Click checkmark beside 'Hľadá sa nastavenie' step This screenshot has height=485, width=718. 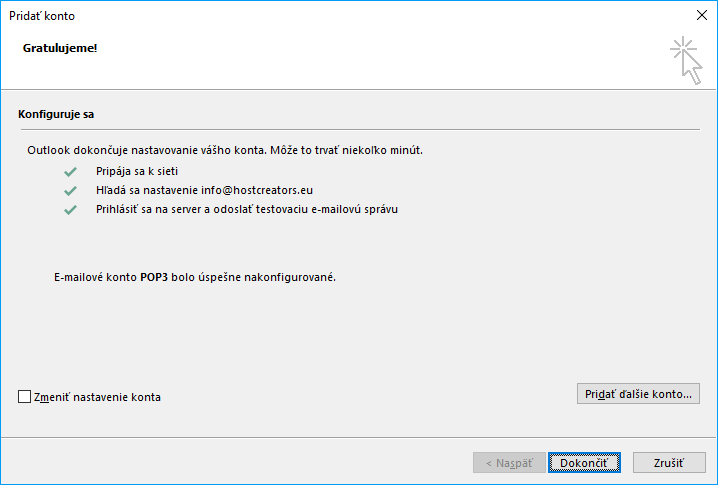tap(70, 190)
